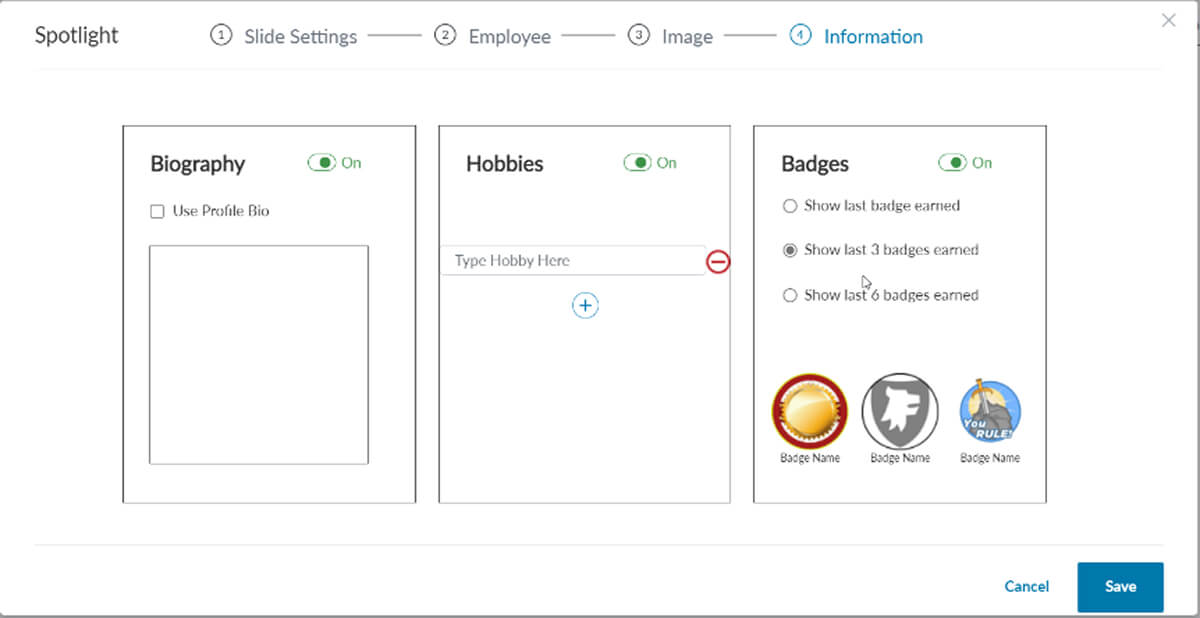The height and width of the screenshot is (618, 1200).
Task: Click the You Rule badge icon
Action: coord(990,412)
